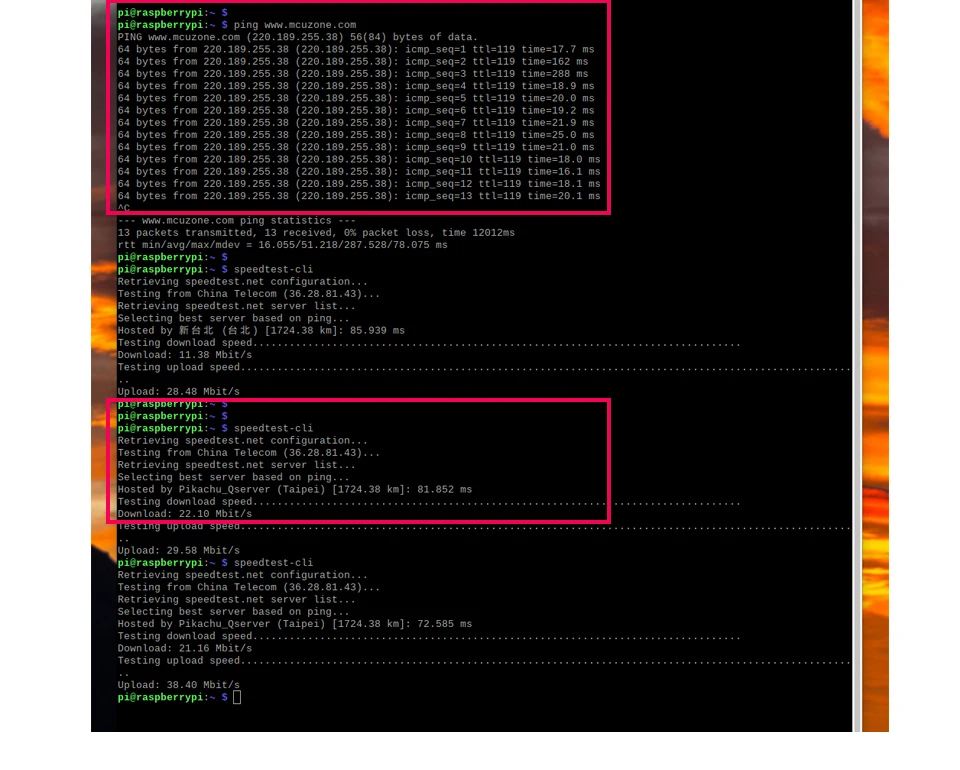
Task: Click the 'www.mcuzone.com ping statistics' line
Action: click(x=236, y=220)
